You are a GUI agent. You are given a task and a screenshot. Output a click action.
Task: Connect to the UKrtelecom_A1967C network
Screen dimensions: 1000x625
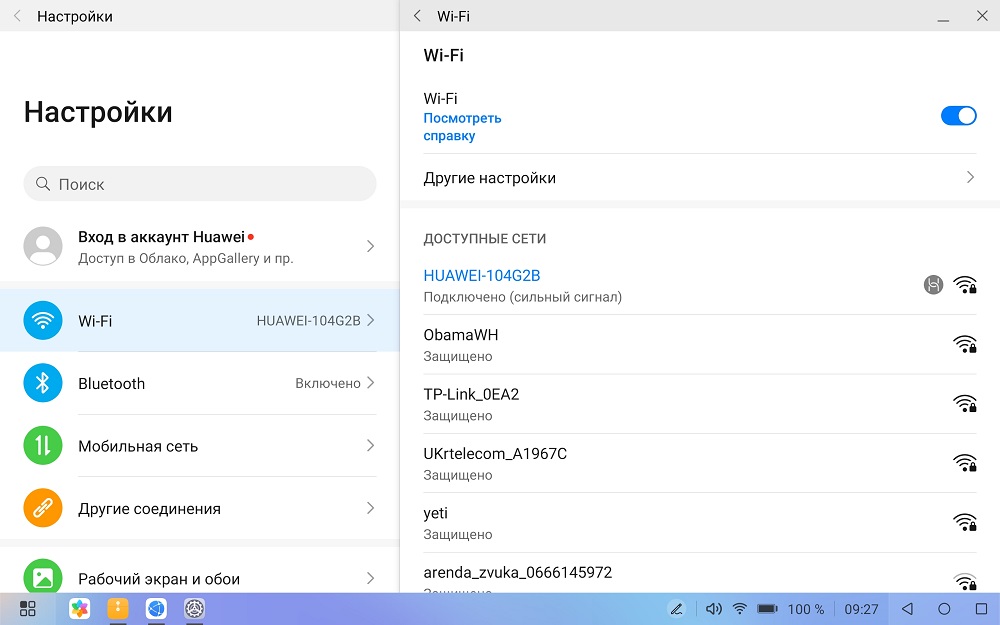[700, 463]
